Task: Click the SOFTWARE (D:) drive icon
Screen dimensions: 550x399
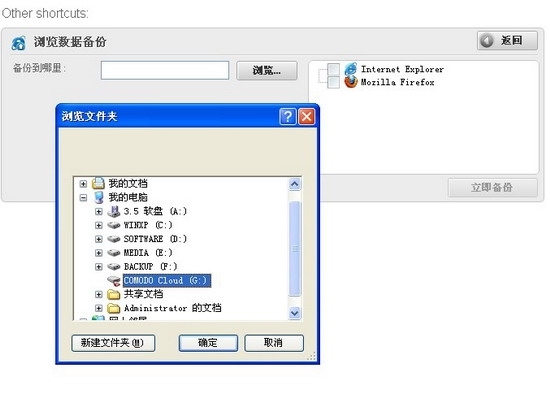Action: pos(114,239)
